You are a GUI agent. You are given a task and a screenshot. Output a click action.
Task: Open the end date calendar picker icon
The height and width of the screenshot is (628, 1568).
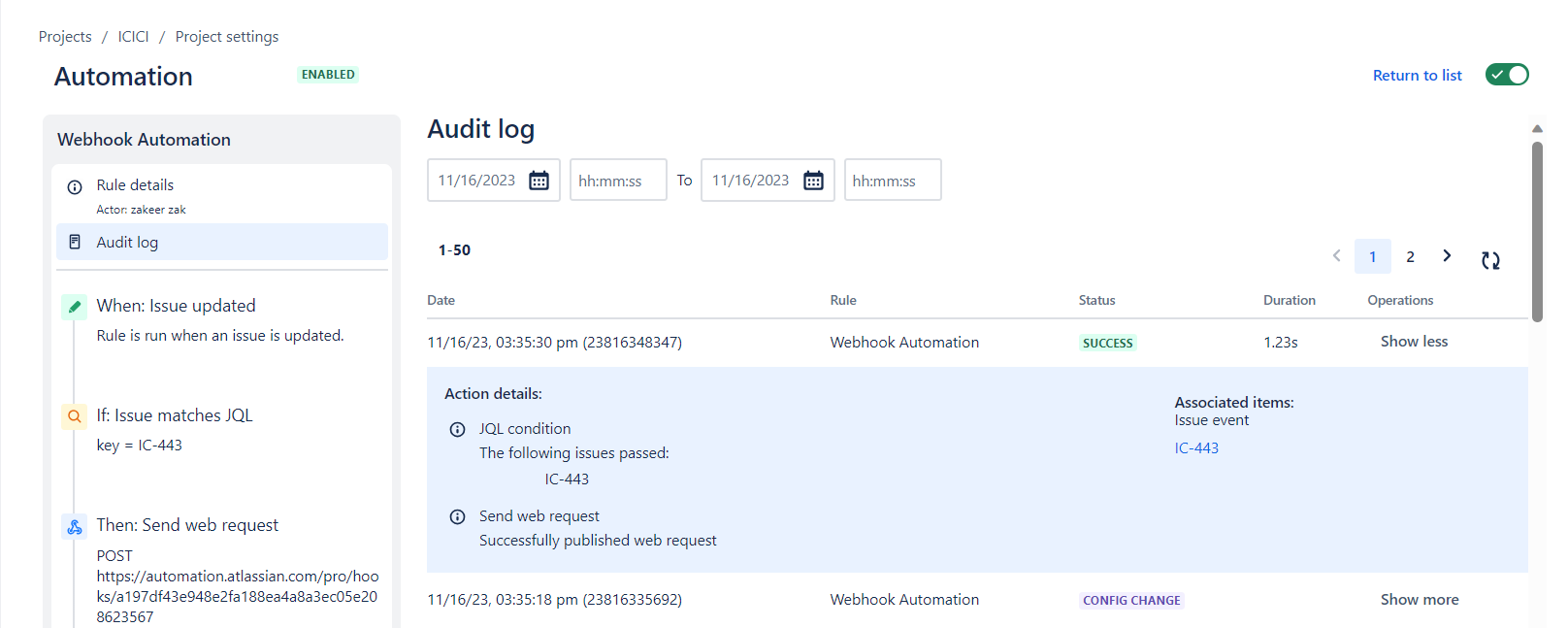813,181
